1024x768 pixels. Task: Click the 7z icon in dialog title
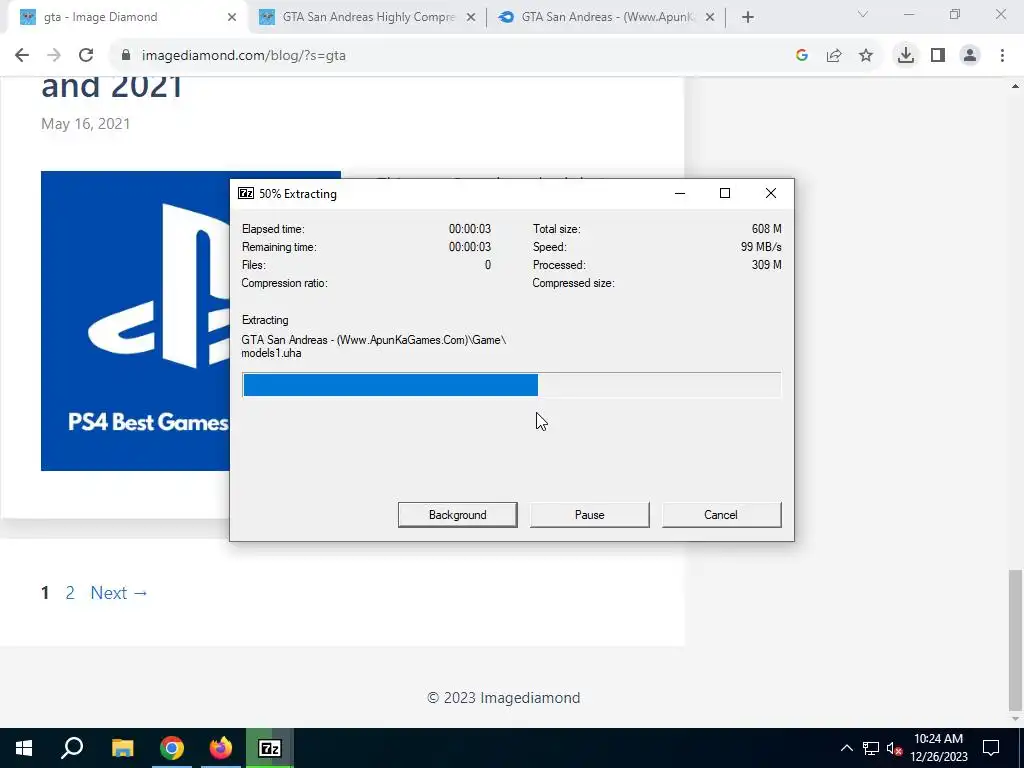pos(246,193)
